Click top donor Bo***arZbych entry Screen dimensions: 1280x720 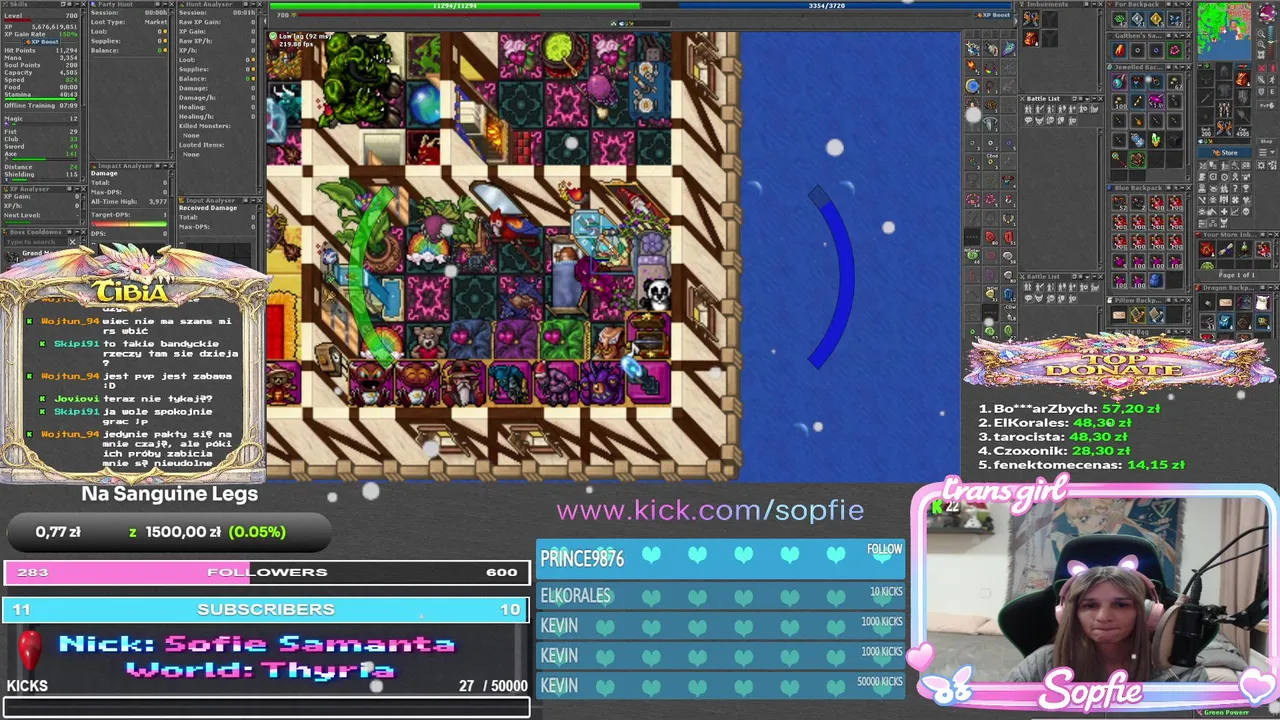[x=1069, y=409]
